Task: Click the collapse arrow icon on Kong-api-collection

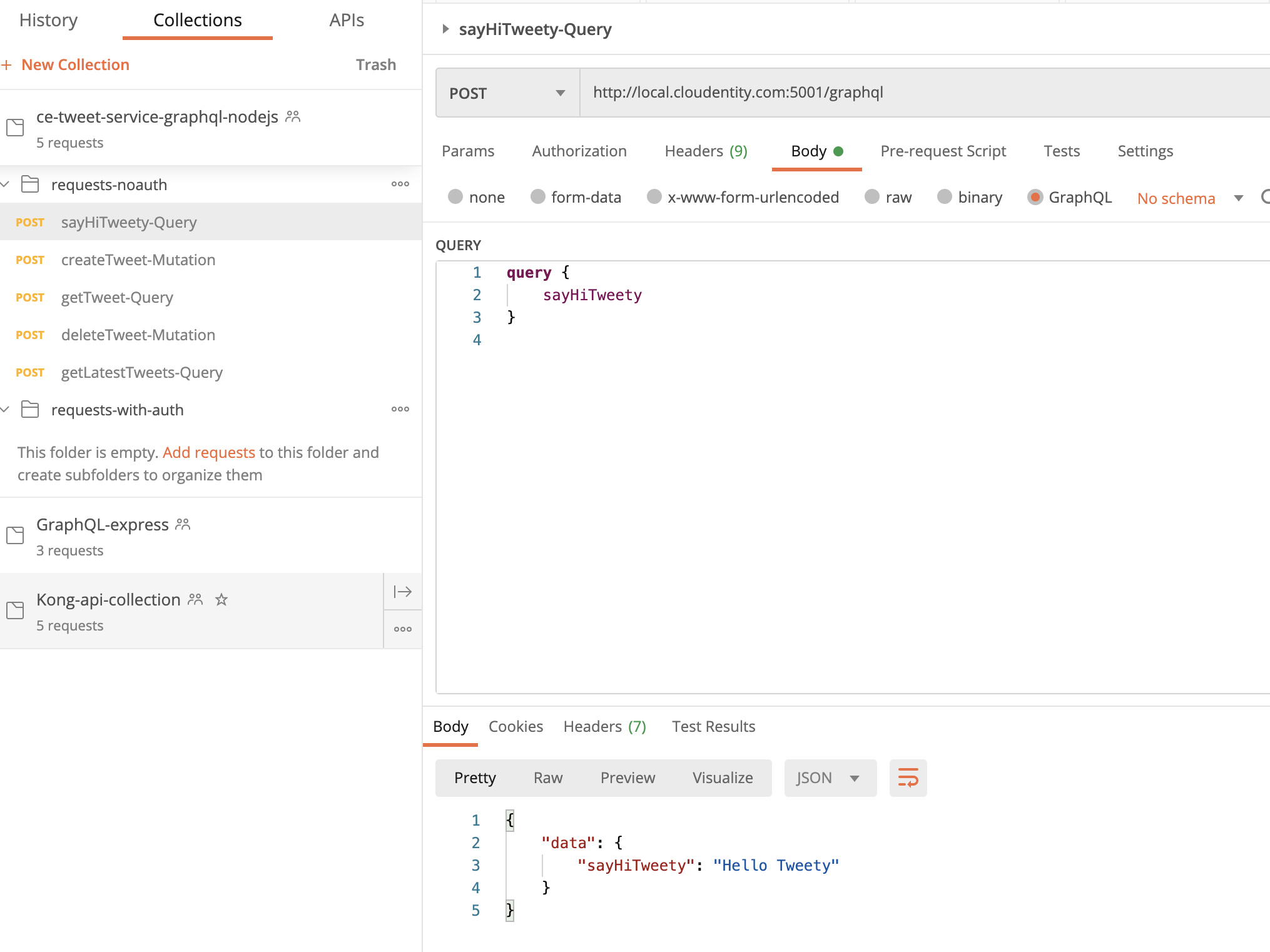Action: click(x=402, y=592)
